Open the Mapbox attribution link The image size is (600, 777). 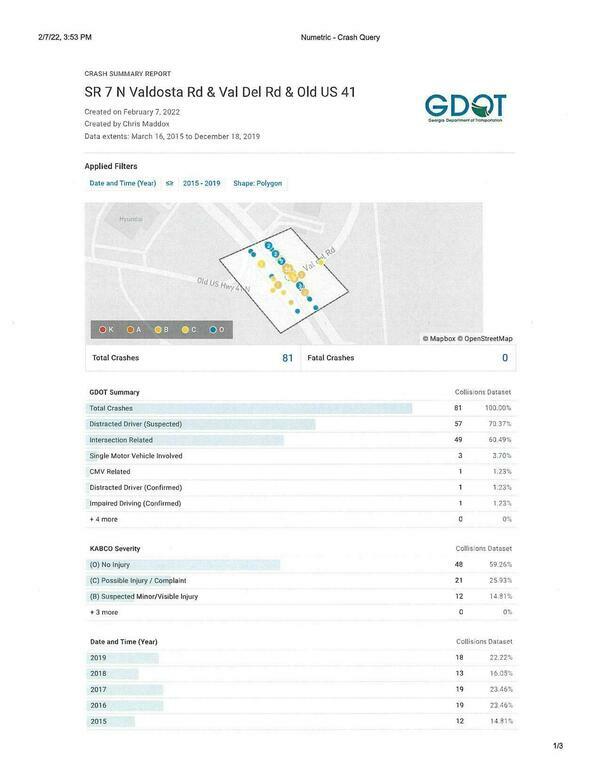click(439, 338)
